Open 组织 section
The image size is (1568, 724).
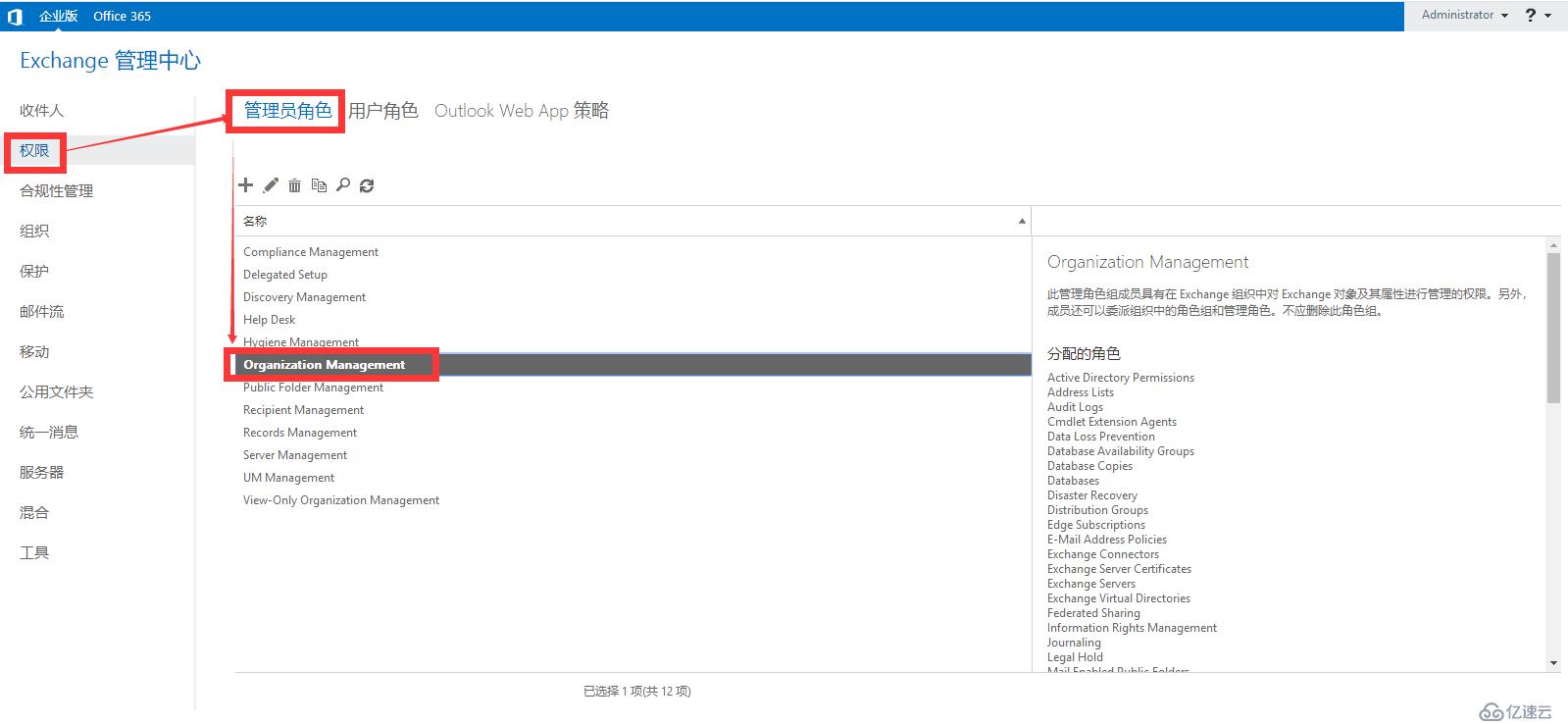coord(34,231)
